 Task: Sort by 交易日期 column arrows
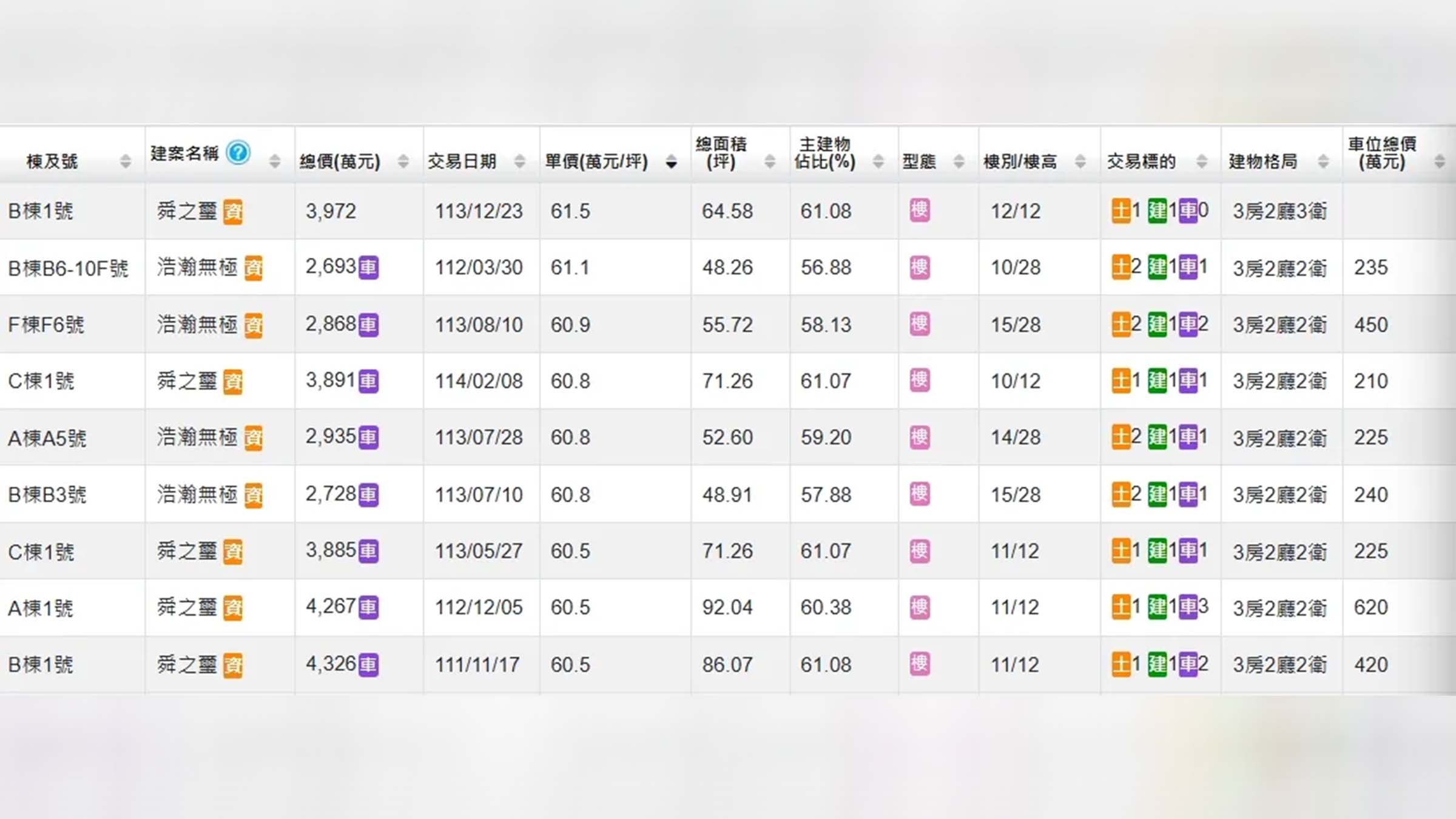[519, 161]
